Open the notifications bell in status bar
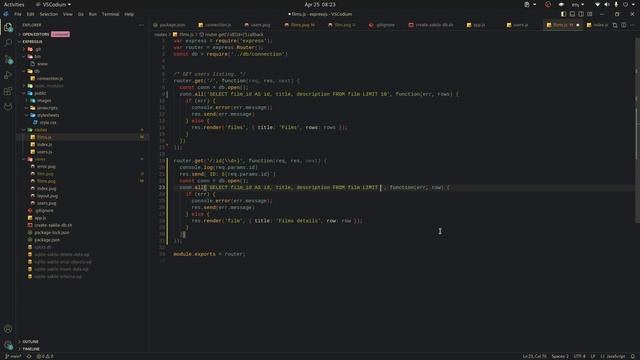 coord(633,356)
